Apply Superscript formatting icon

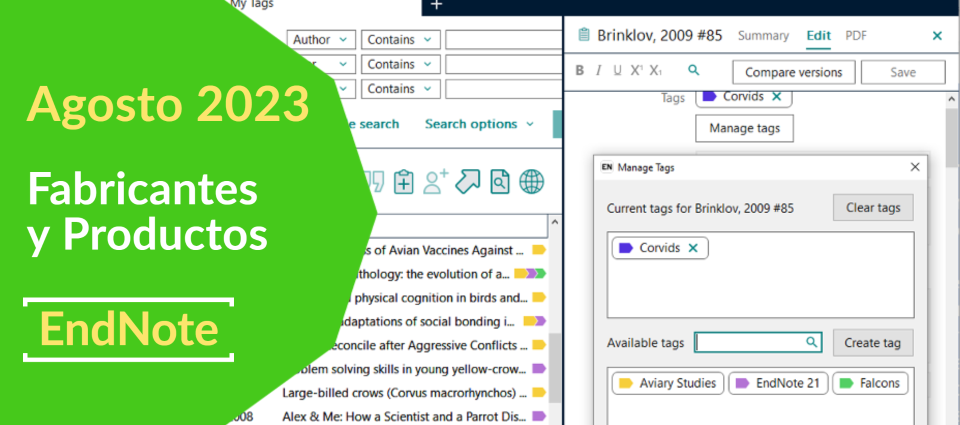637,70
